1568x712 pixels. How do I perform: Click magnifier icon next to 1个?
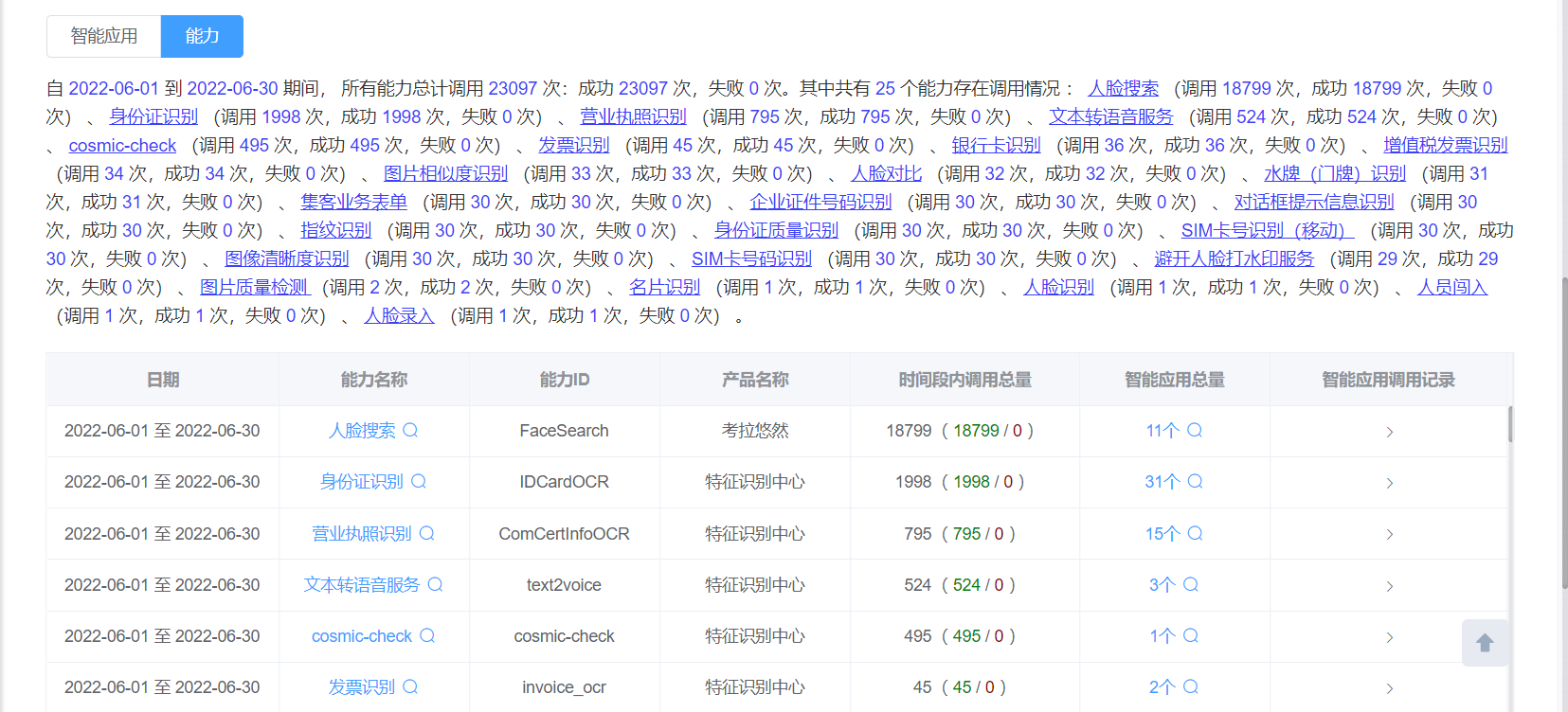point(1191,635)
